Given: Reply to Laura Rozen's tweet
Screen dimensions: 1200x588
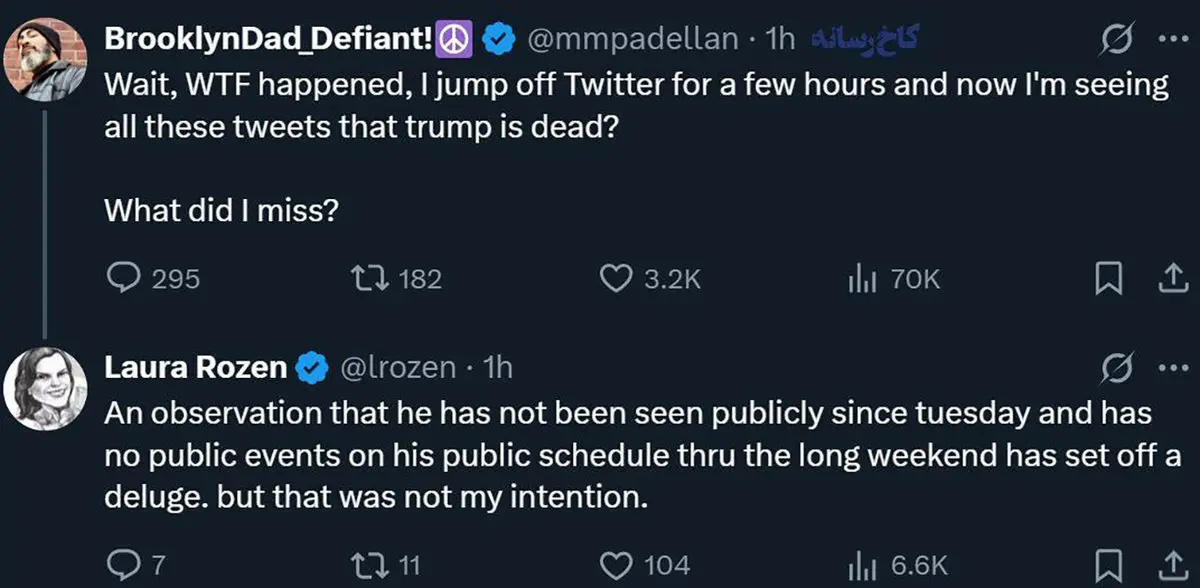Looking at the screenshot, I should point(123,565).
